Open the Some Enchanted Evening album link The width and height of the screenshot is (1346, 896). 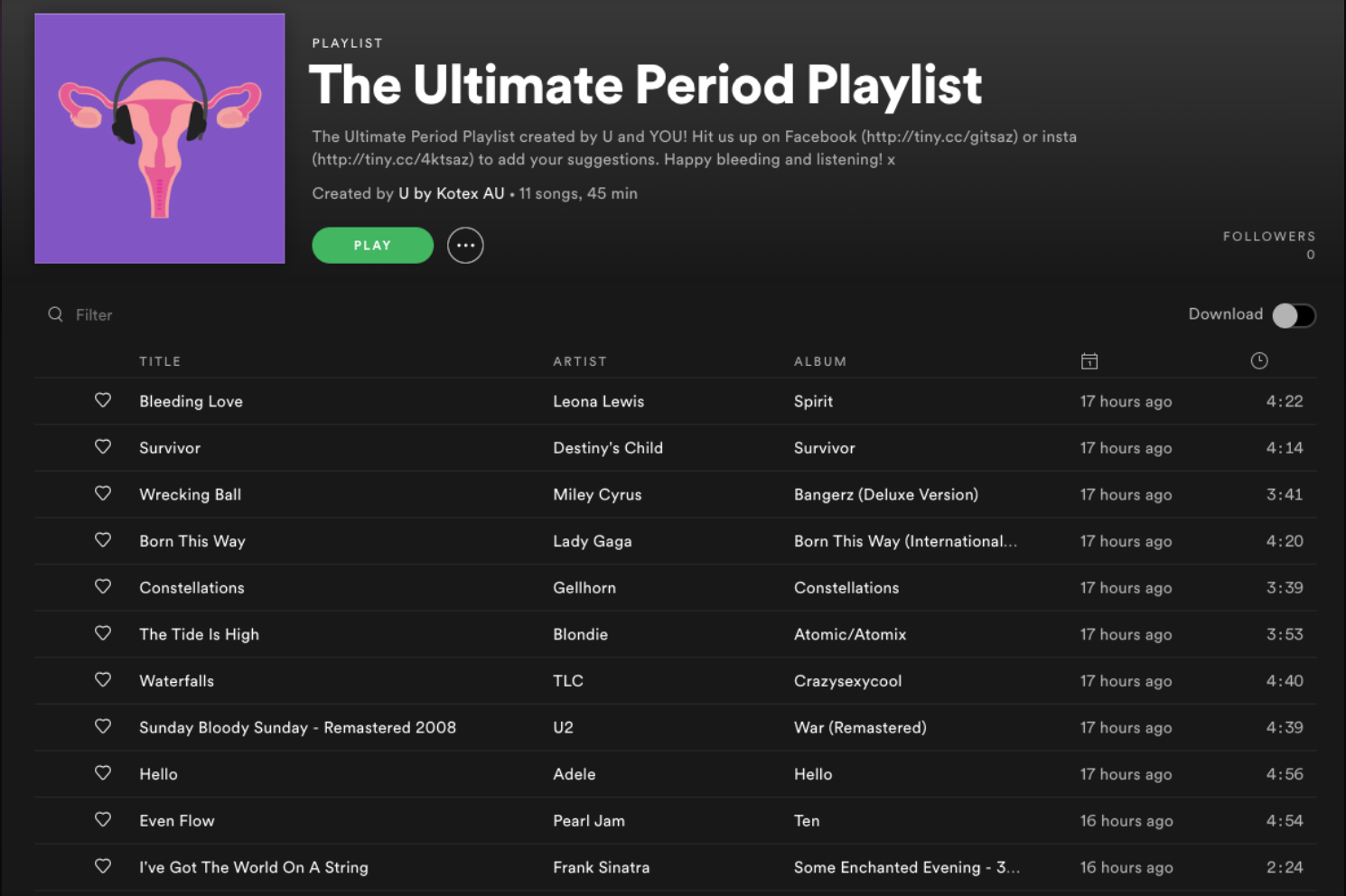pos(907,867)
